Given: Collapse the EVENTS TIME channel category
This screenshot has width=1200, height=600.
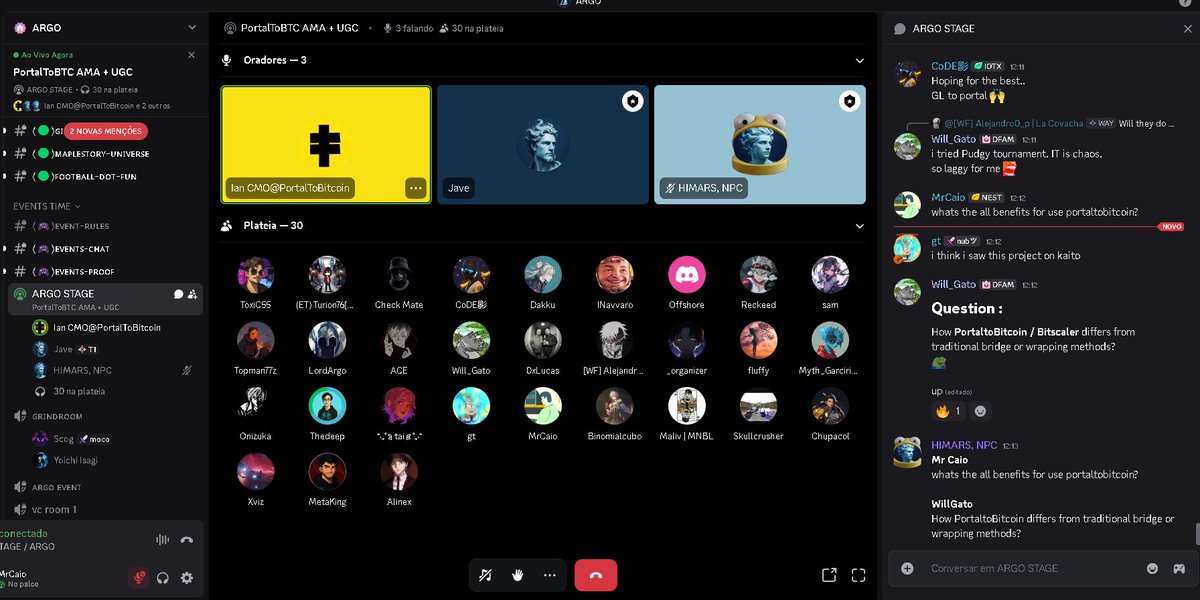Looking at the screenshot, I should pos(48,206).
